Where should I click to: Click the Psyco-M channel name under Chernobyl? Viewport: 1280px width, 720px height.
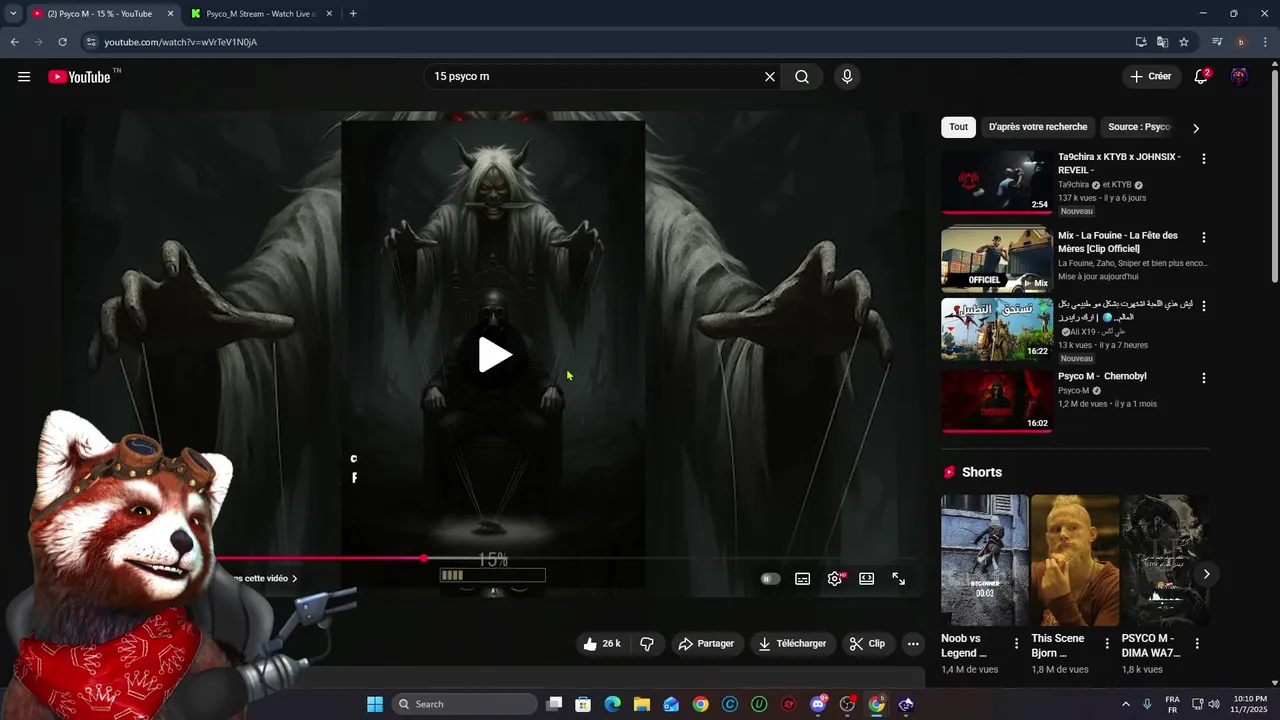(x=1073, y=391)
